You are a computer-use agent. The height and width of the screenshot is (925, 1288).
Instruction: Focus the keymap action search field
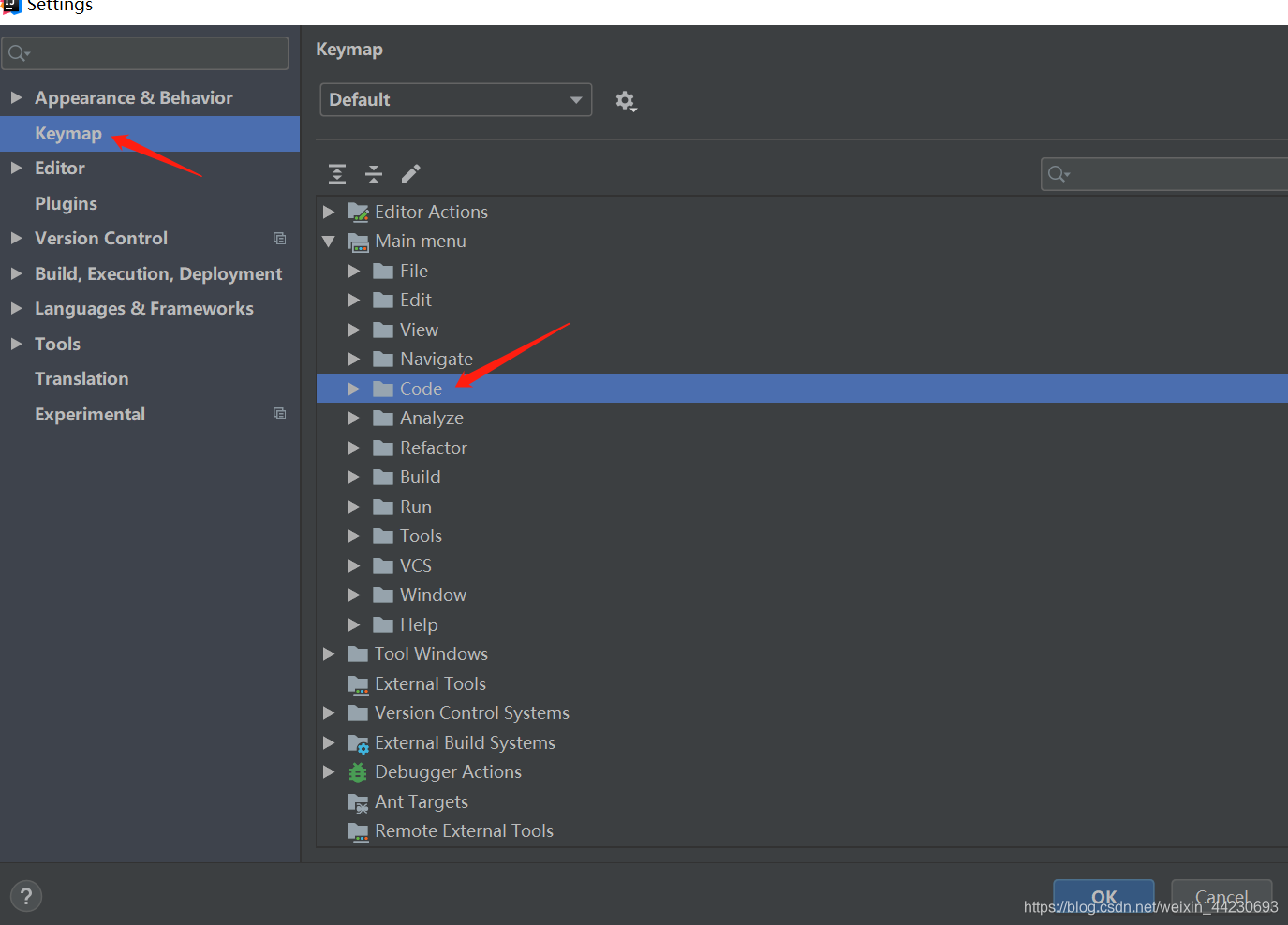[x=1165, y=174]
